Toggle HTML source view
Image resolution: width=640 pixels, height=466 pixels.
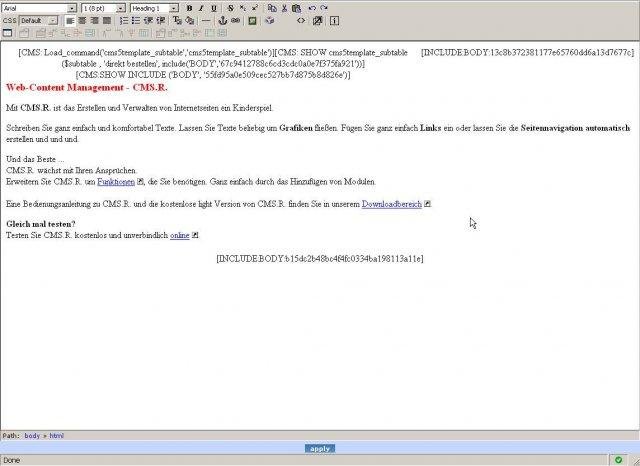301,20
